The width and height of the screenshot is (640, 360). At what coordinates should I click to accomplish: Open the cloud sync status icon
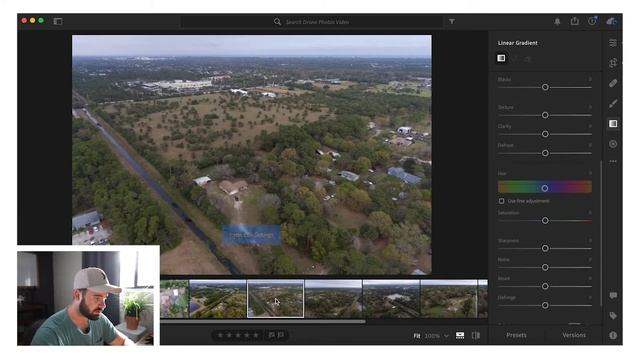pos(611,21)
